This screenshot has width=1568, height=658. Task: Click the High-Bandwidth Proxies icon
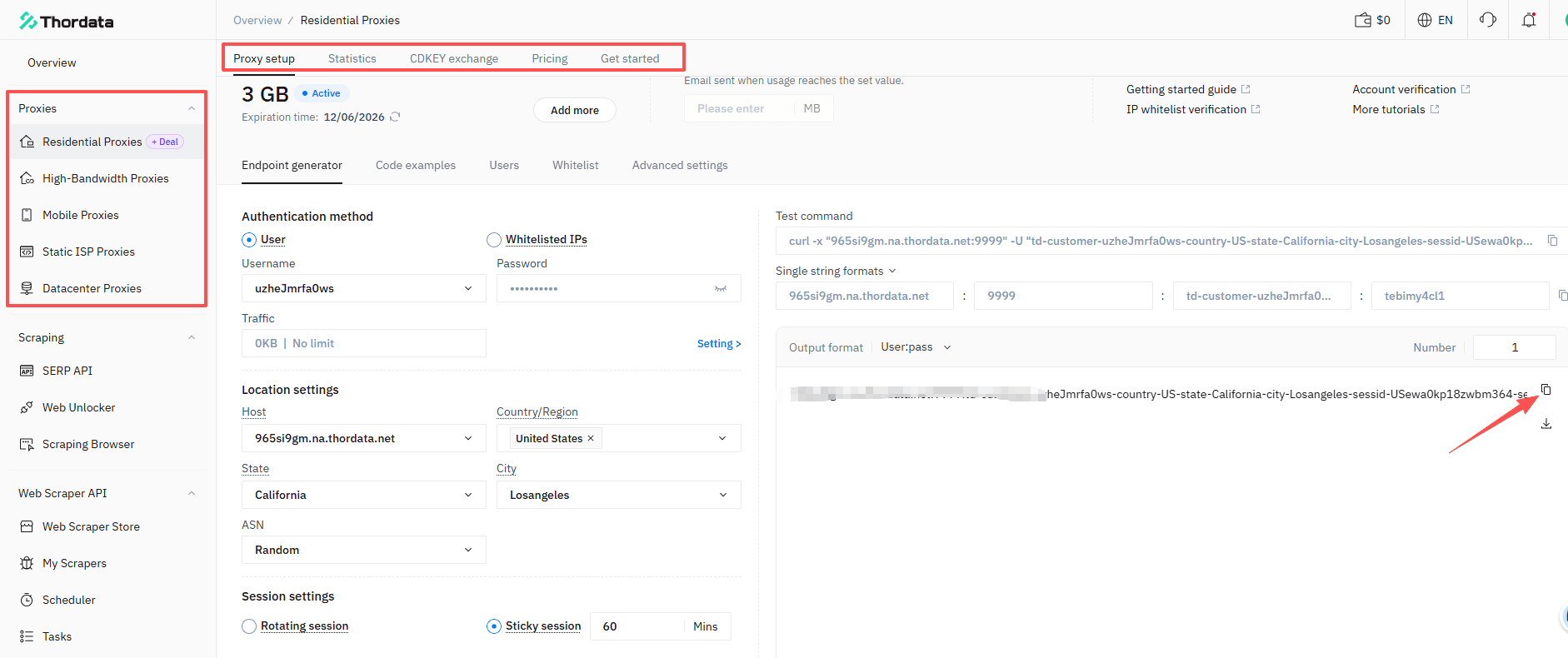pyautogui.click(x=27, y=178)
